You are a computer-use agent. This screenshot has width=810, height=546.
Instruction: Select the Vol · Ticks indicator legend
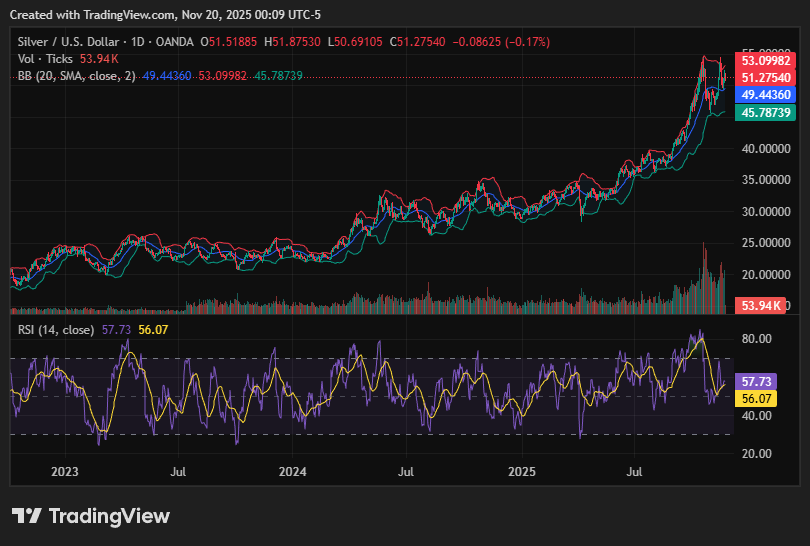point(47,59)
